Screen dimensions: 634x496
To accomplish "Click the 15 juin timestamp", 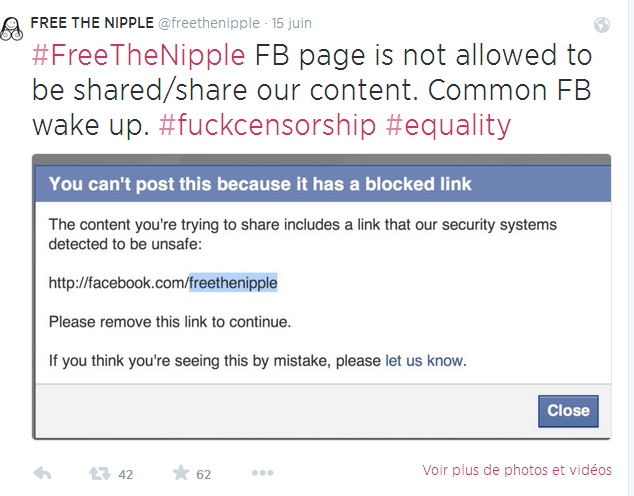I will pyautogui.click(x=292, y=23).
